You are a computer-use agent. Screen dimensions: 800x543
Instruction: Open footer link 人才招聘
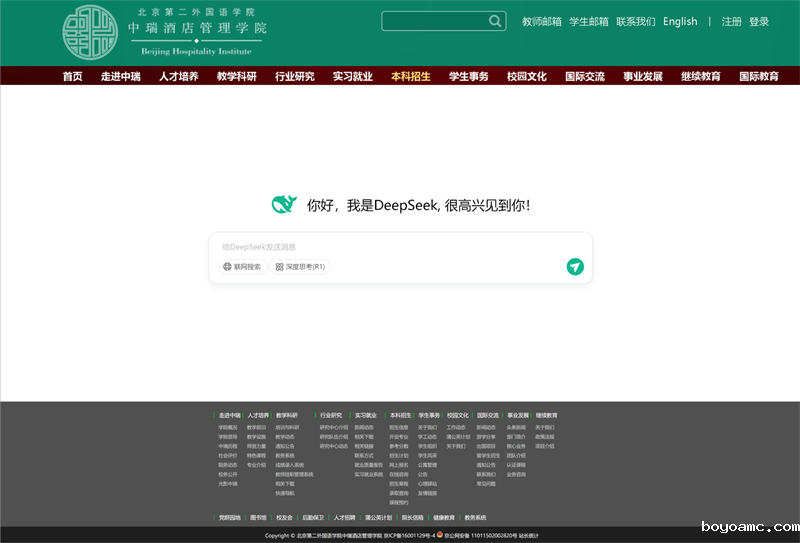(344, 517)
